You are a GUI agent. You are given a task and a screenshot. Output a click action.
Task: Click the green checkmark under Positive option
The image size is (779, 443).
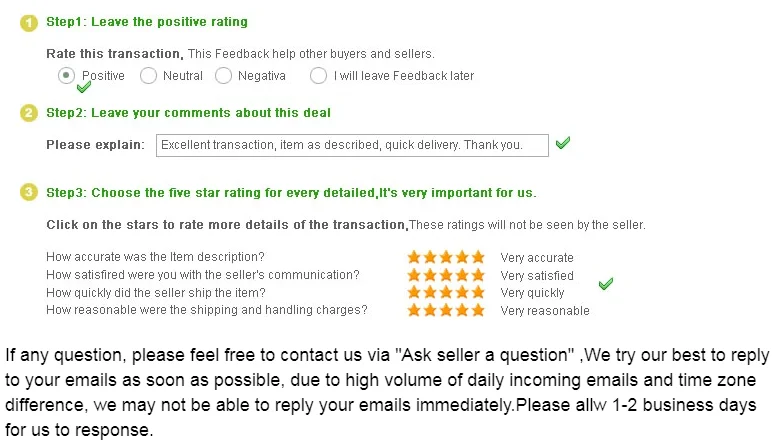tap(84, 87)
